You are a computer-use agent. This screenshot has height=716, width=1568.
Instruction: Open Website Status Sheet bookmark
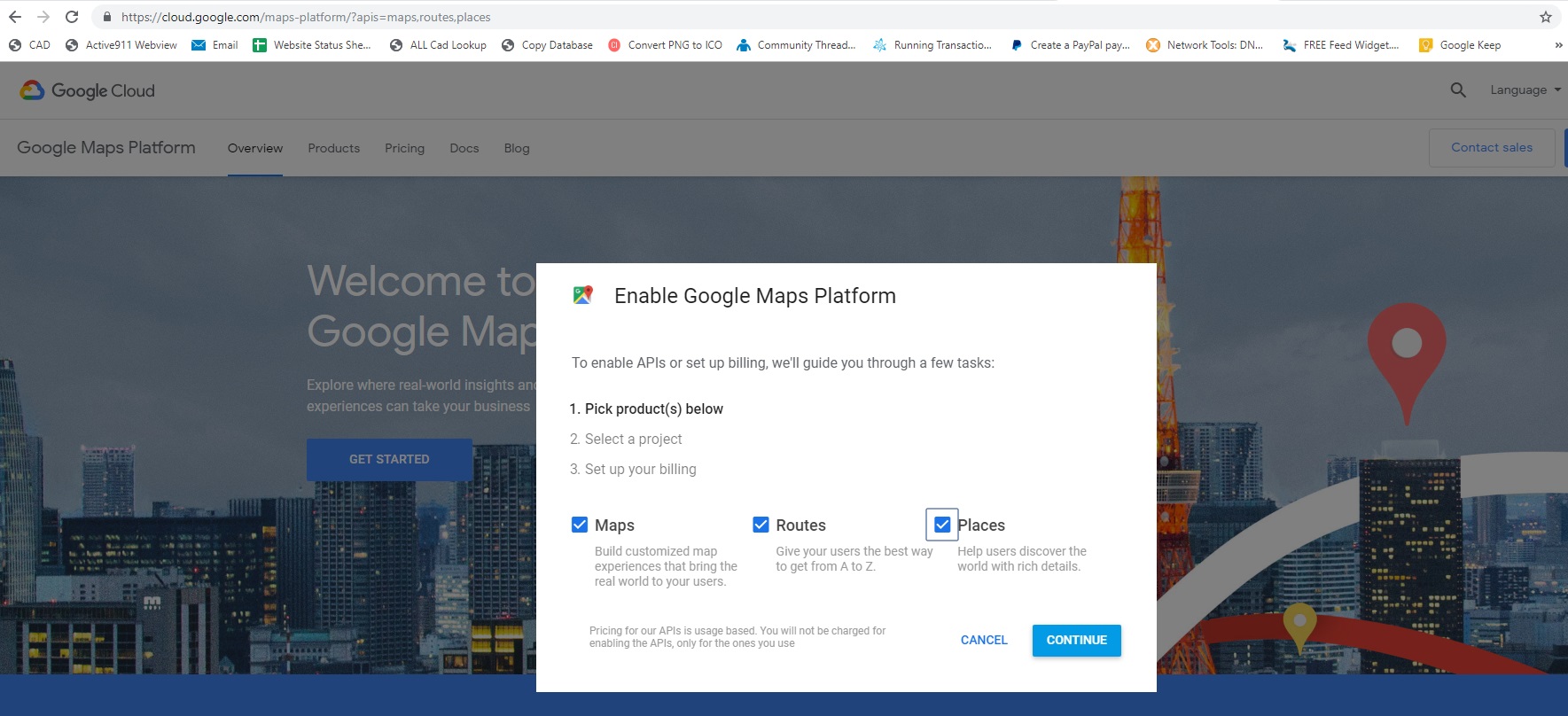click(x=312, y=45)
